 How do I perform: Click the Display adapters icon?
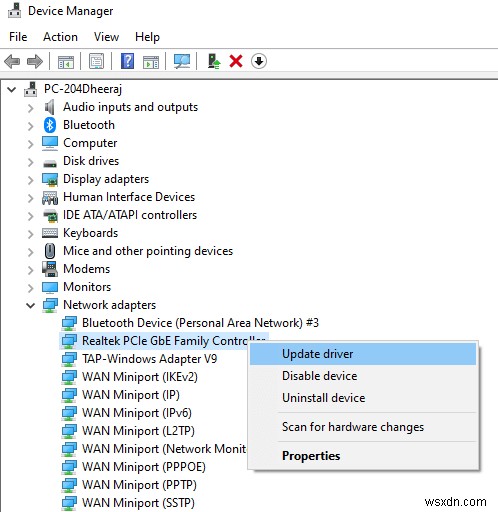coord(50,179)
